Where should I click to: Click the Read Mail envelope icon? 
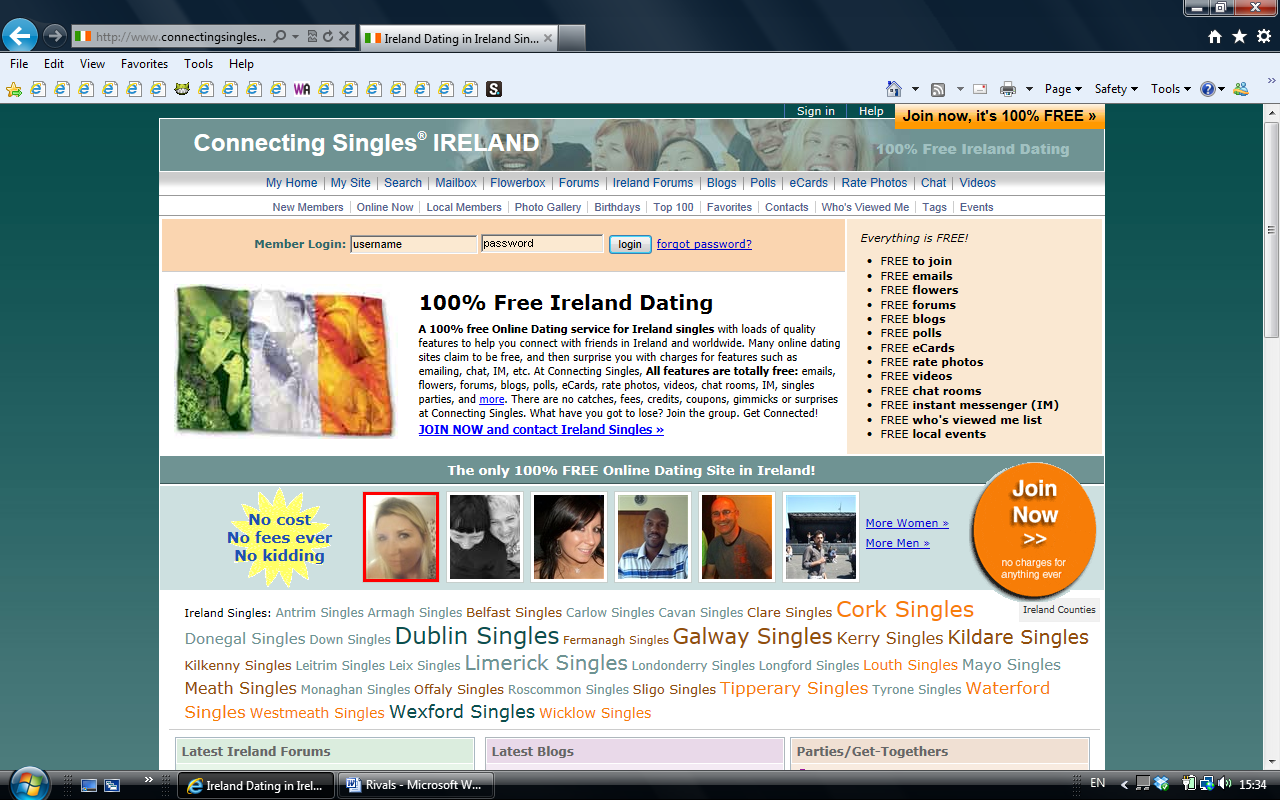coord(980,89)
